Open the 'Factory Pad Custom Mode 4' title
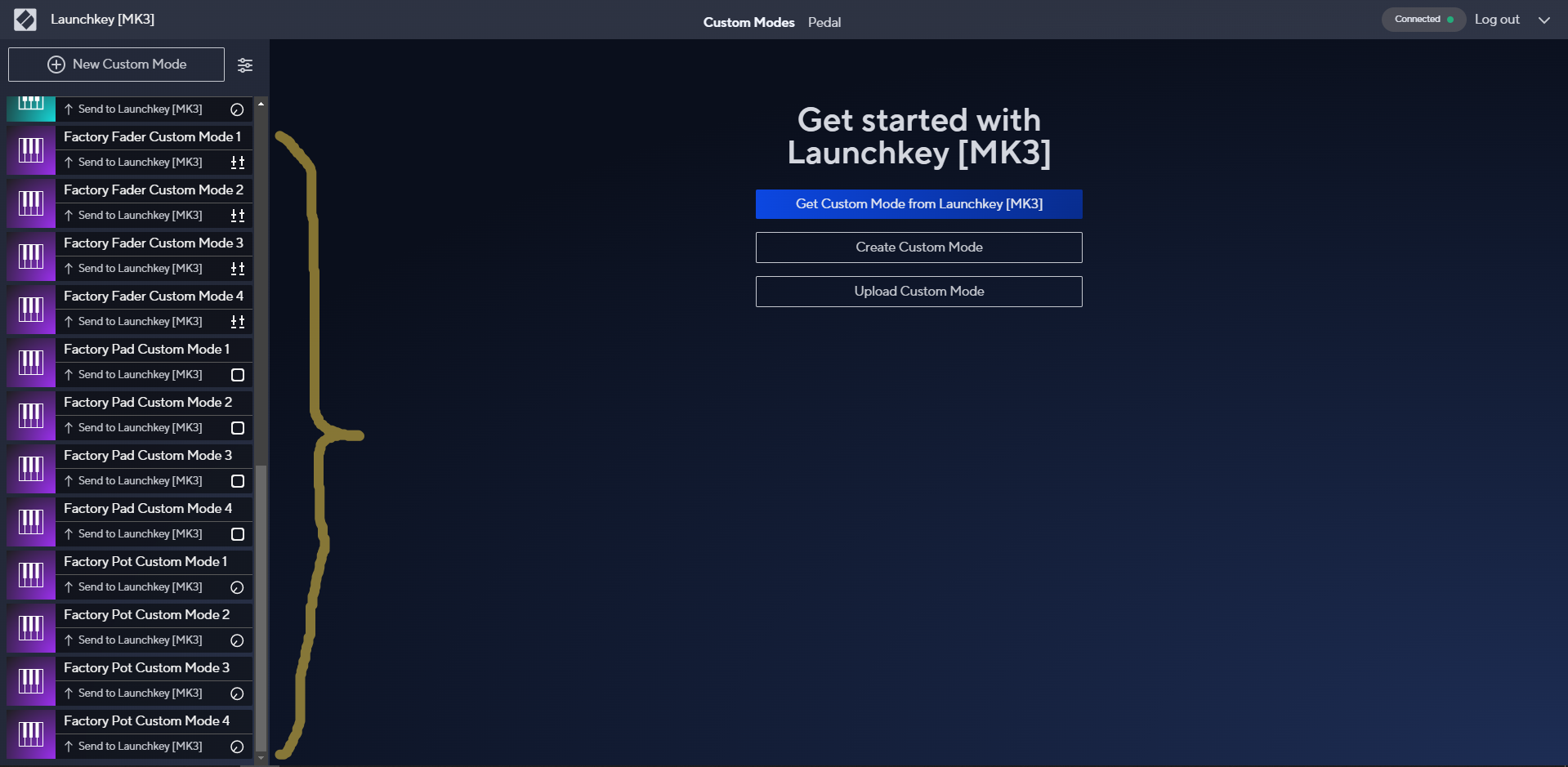The image size is (1568, 767). point(148,509)
